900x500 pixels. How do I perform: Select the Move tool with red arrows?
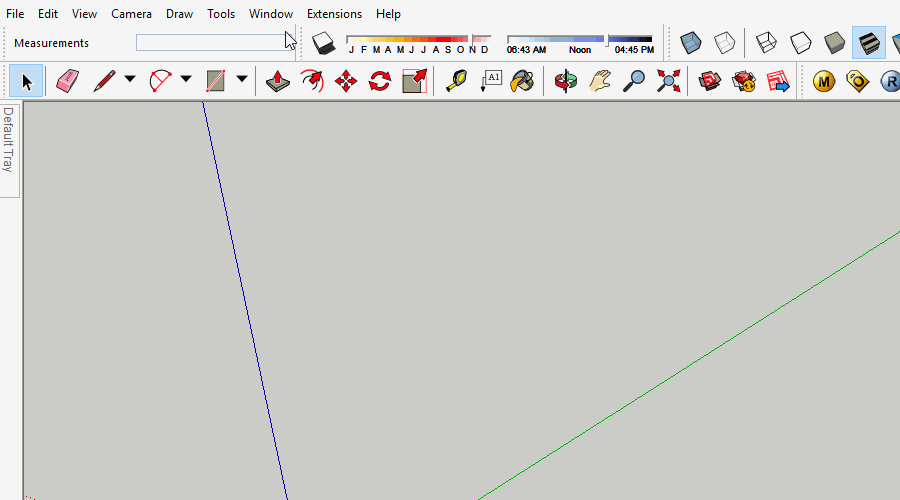coord(346,81)
